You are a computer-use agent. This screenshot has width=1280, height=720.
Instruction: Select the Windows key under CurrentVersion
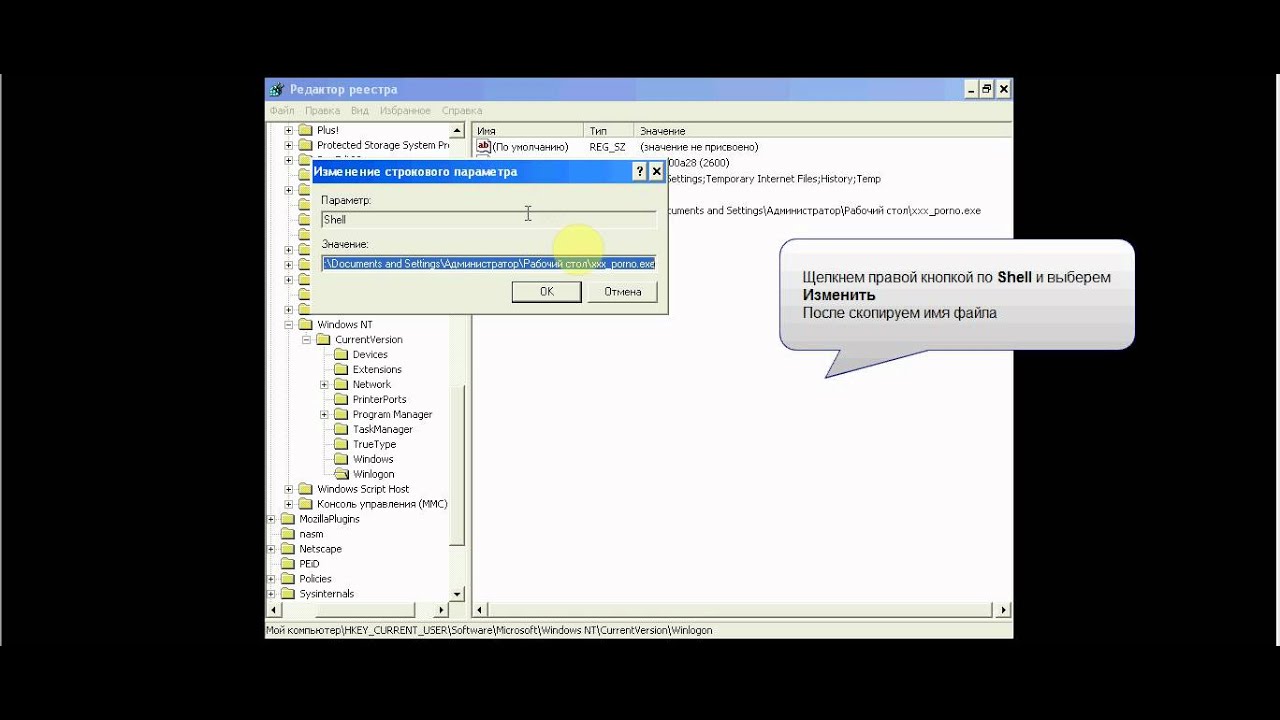[373, 459]
